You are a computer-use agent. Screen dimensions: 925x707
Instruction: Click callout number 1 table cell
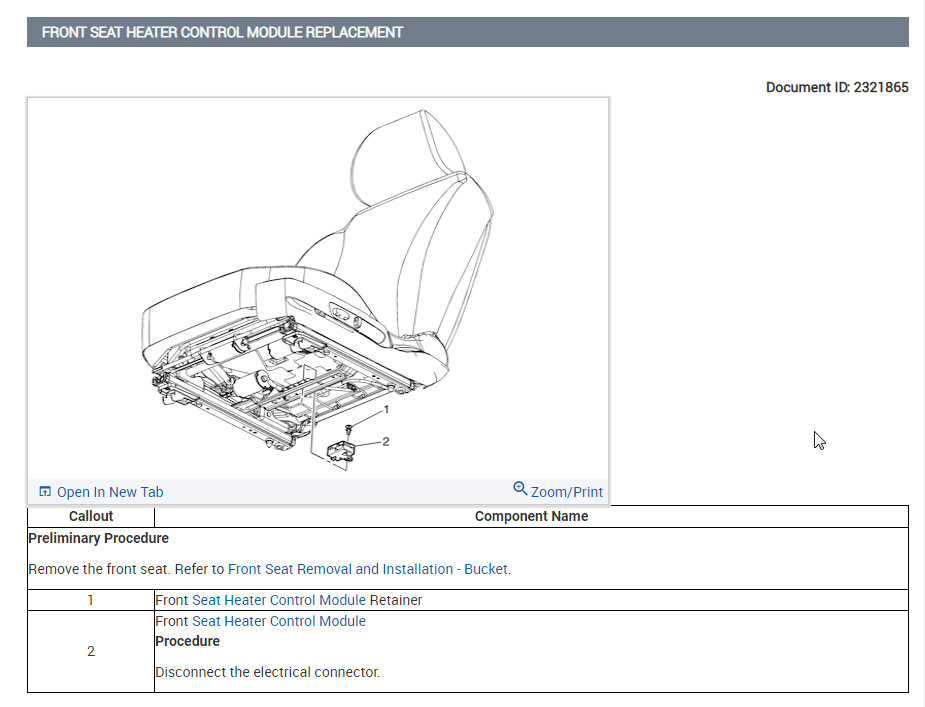(91, 600)
